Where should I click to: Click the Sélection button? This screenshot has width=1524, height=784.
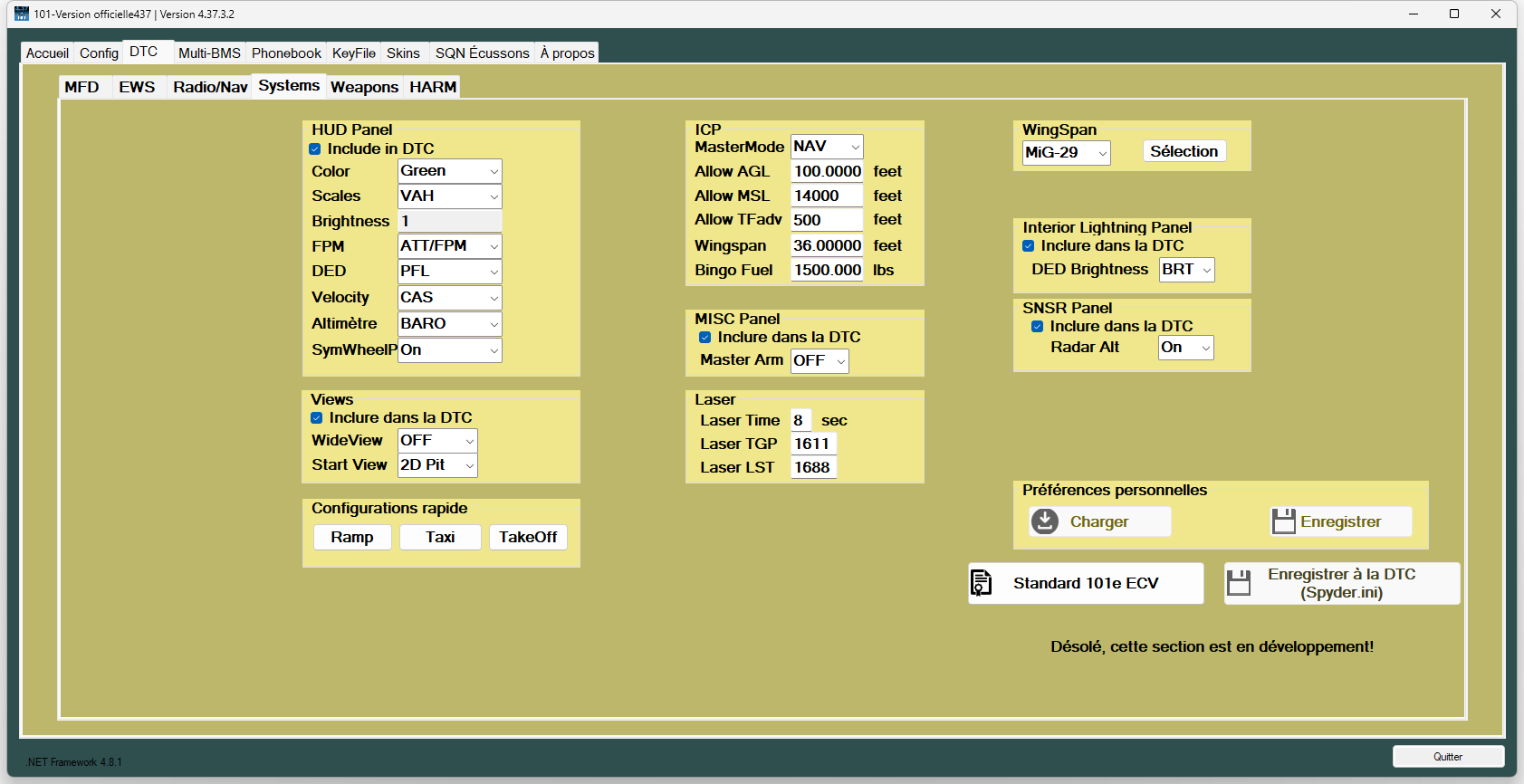point(1184,151)
